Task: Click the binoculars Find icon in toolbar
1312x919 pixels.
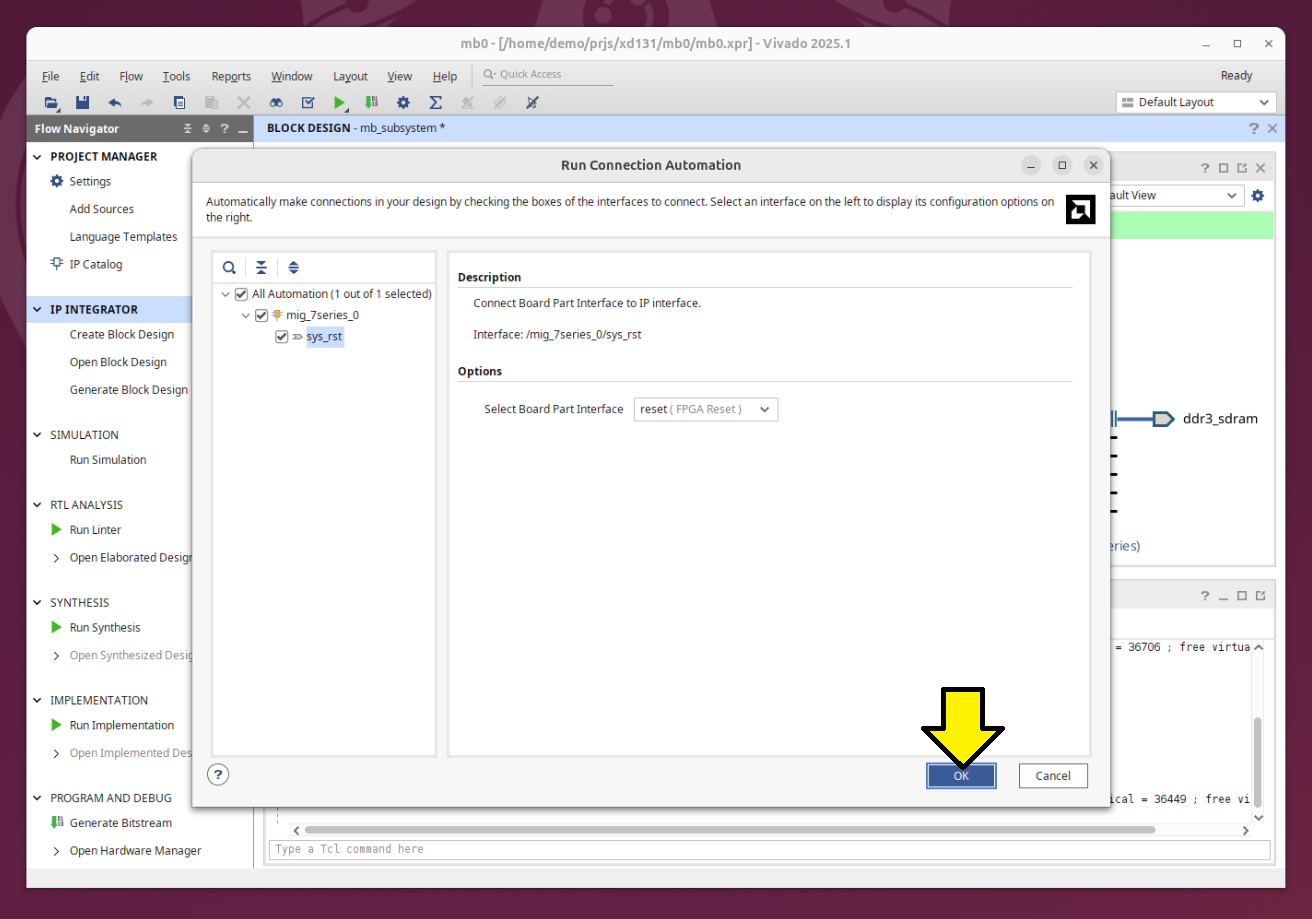Action: [x=276, y=102]
